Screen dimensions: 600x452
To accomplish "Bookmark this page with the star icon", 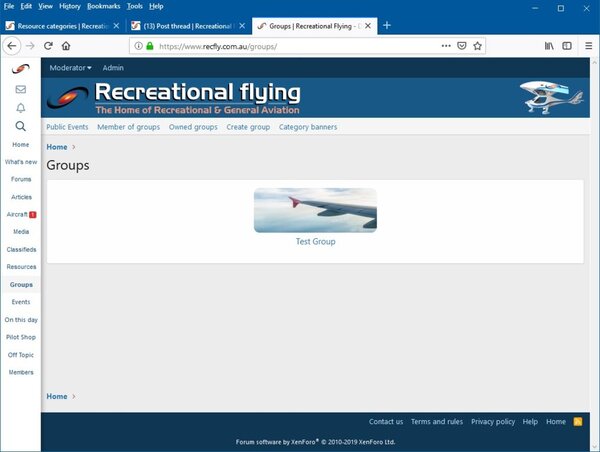I will pyautogui.click(x=478, y=46).
